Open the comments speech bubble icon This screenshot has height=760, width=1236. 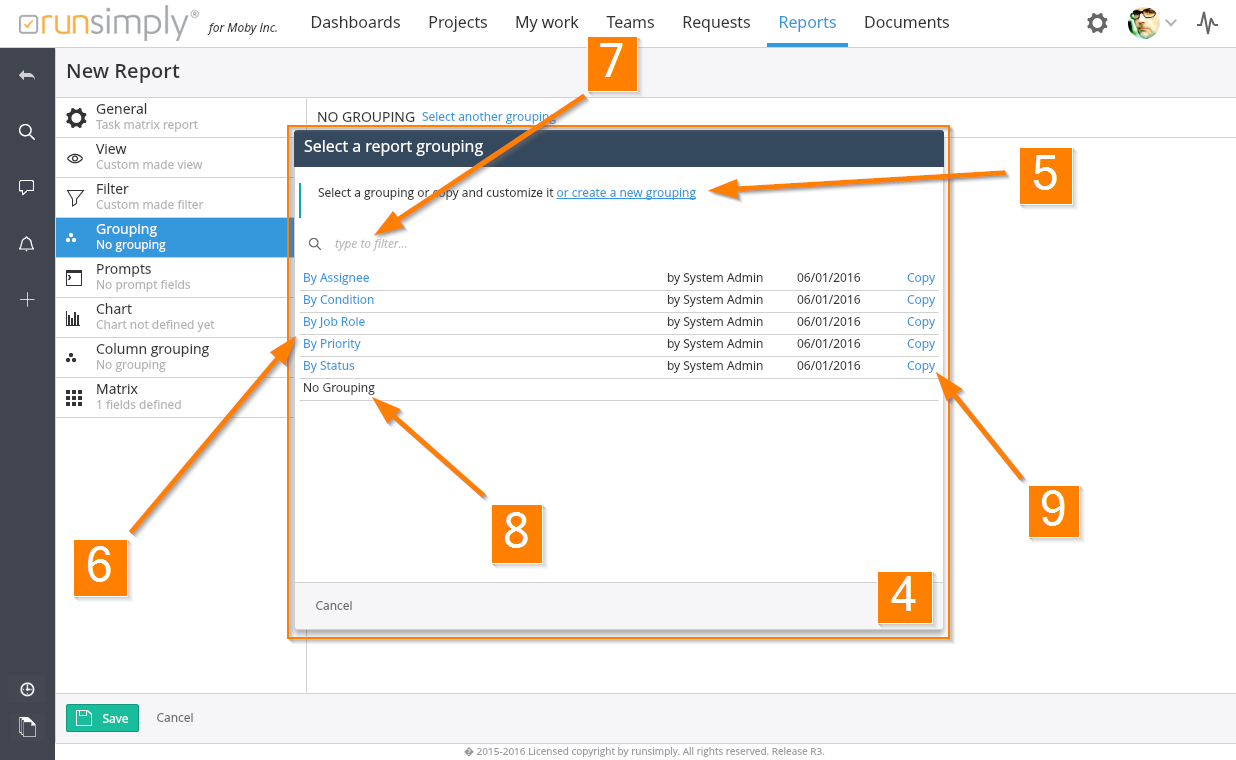click(27, 188)
